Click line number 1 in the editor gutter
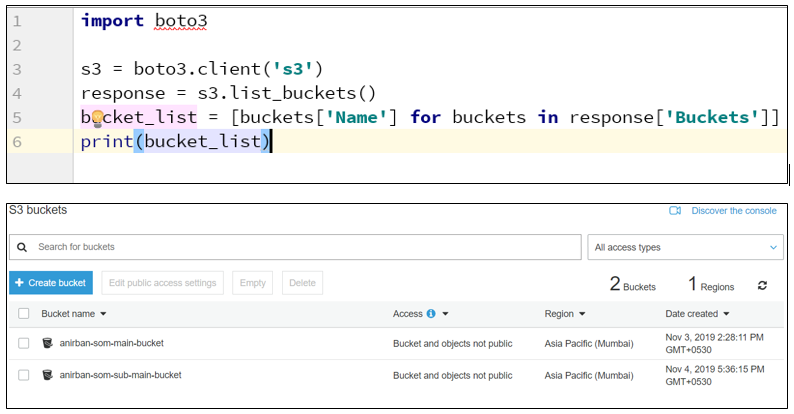The height and width of the screenshot is (414, 794). click(17, 21)
